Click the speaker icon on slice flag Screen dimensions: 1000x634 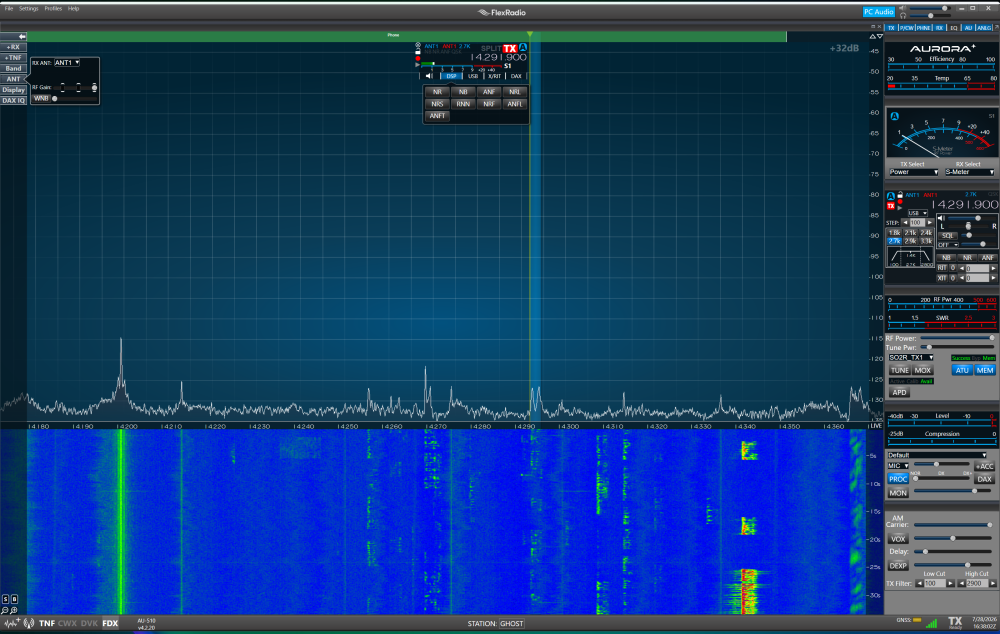pyautogui.click(x=429, y=76)
